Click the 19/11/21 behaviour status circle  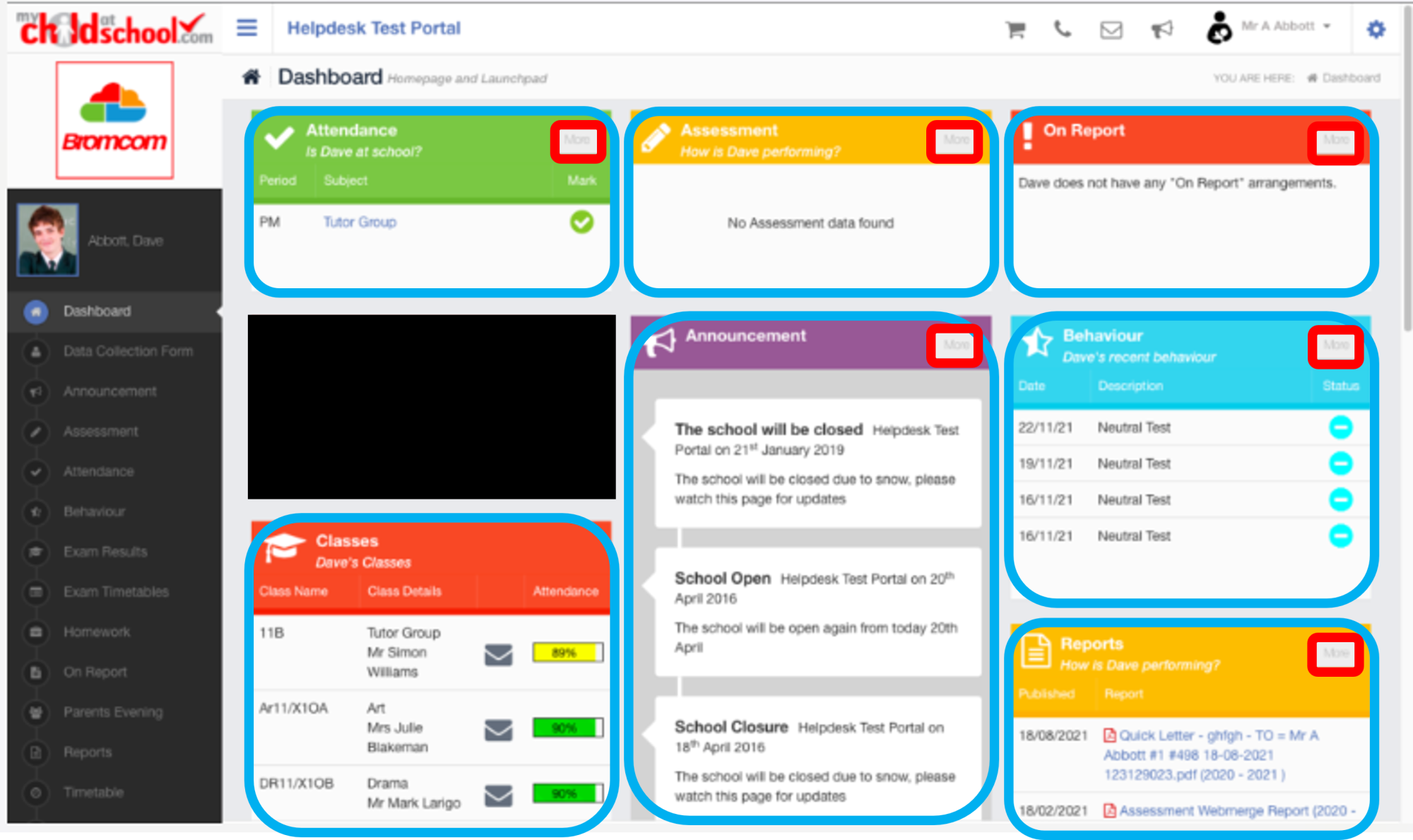(x=1340, y=463)
